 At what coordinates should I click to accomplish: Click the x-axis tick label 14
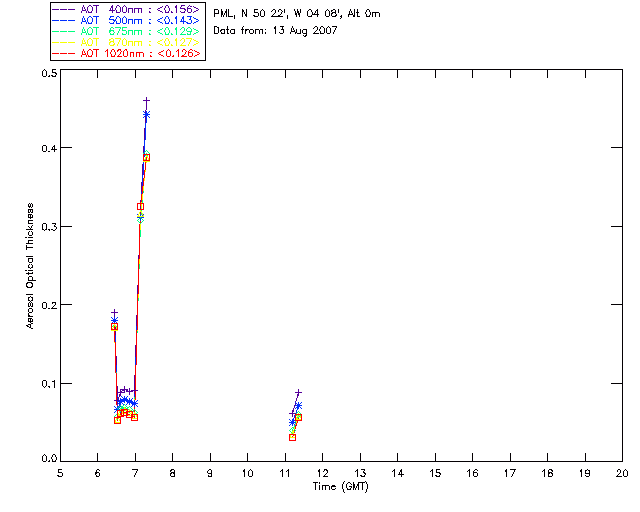coord(398,474)
